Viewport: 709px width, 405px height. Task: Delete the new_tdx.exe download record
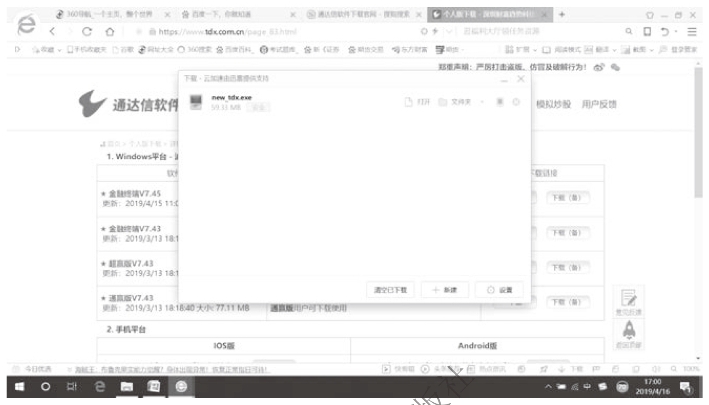(500, 102)
